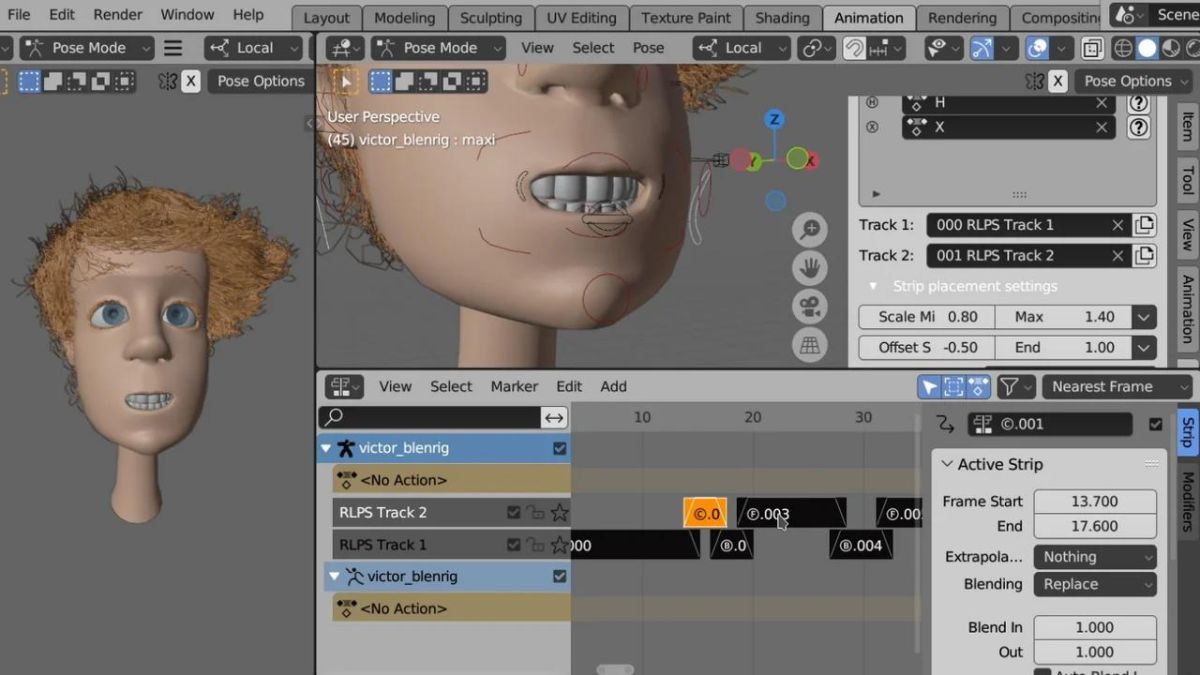Image resolution: width=1200 pixels, height=675 pixels.
Task: Toggle X-ray display in viewport header
Action: pos(1093,48)
